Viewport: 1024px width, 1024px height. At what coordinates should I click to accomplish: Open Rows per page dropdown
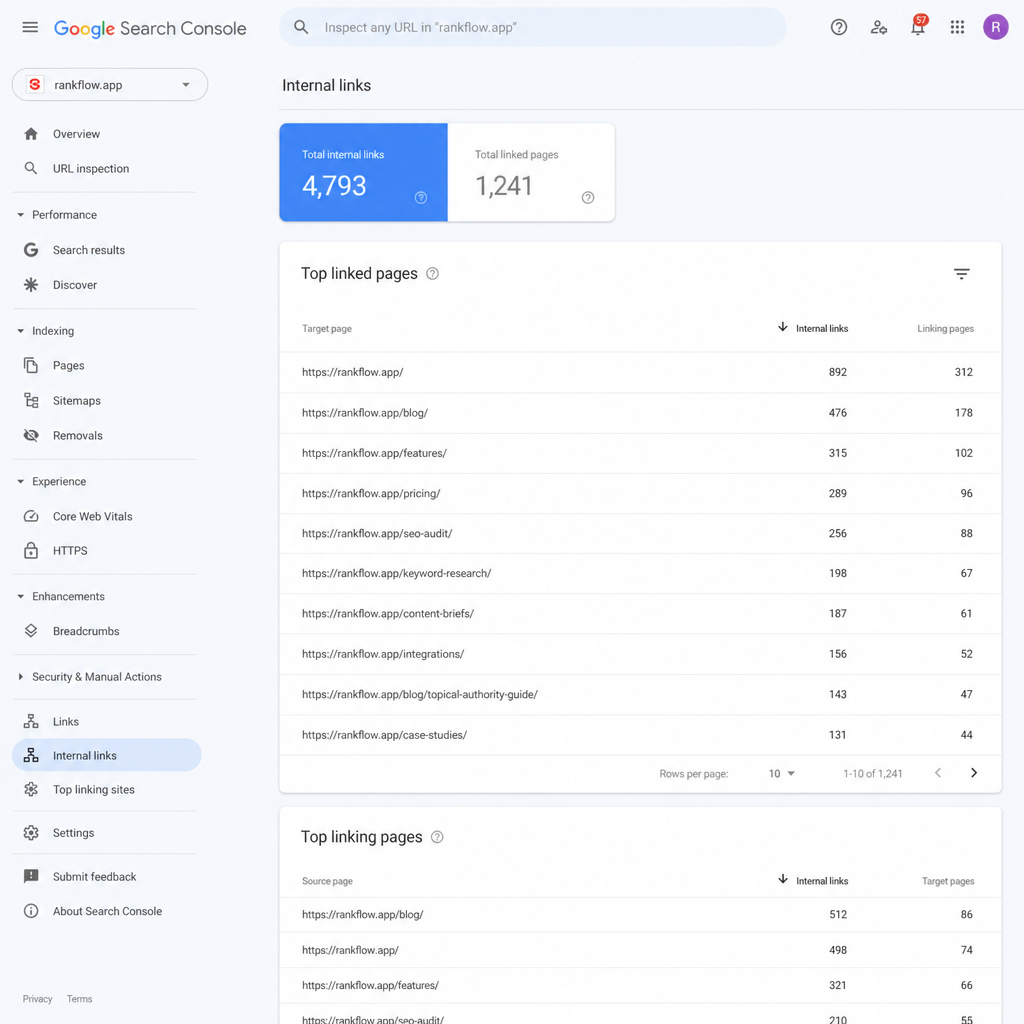[781, 774]
